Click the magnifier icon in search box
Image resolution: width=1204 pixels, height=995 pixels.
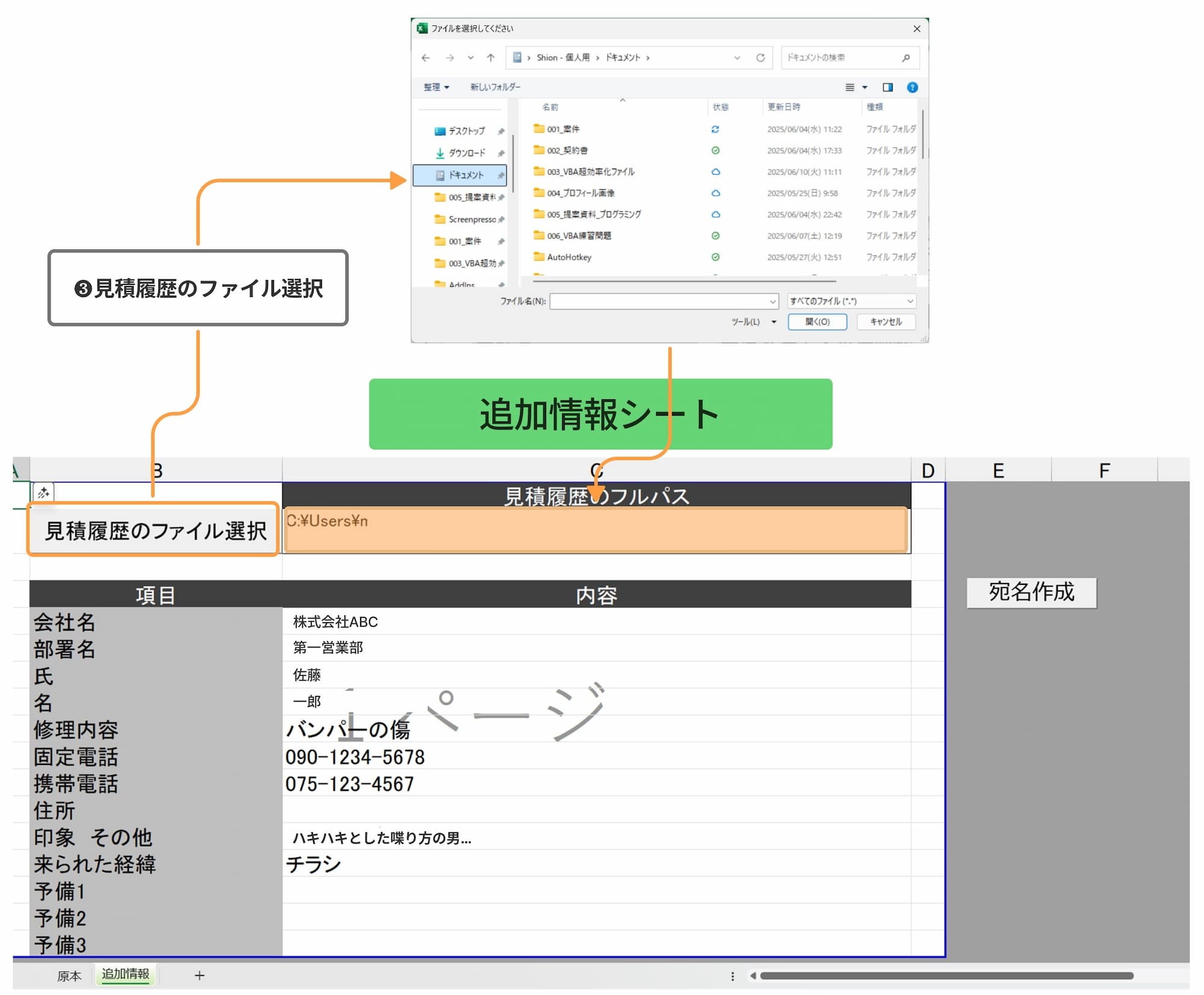coord(905,58)
